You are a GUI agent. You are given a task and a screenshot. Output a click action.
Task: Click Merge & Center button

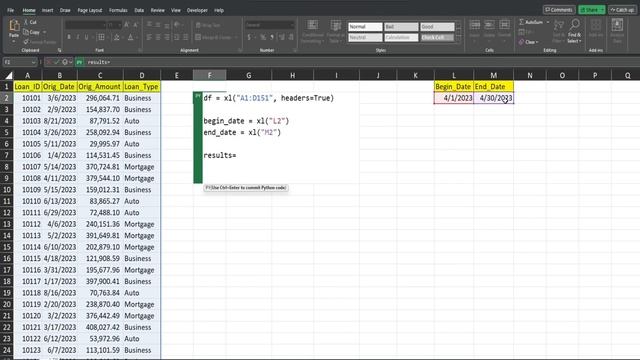tap(213, 37)
